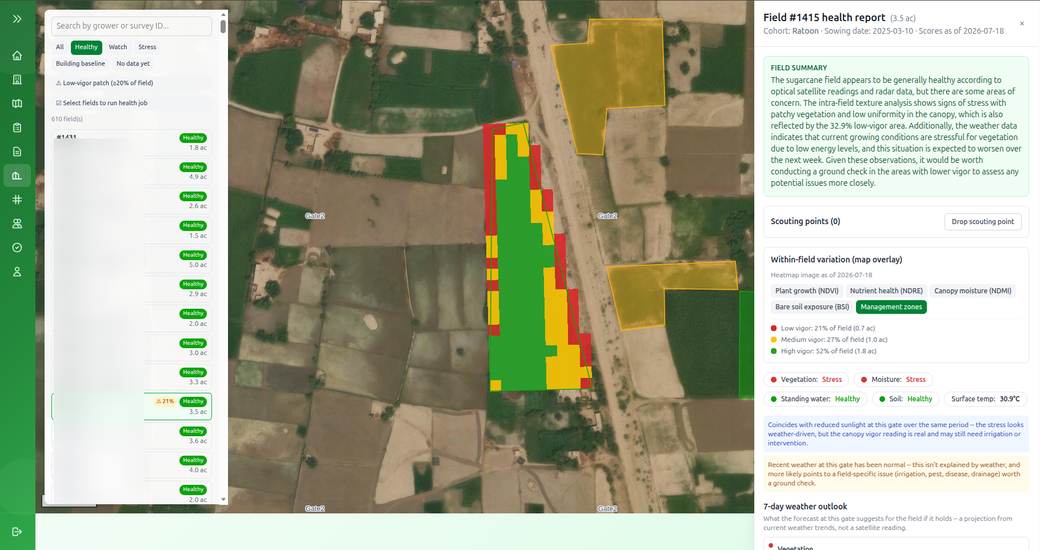
Task: Open the folded map icon in the sidebar
Action: click(17, 103)
